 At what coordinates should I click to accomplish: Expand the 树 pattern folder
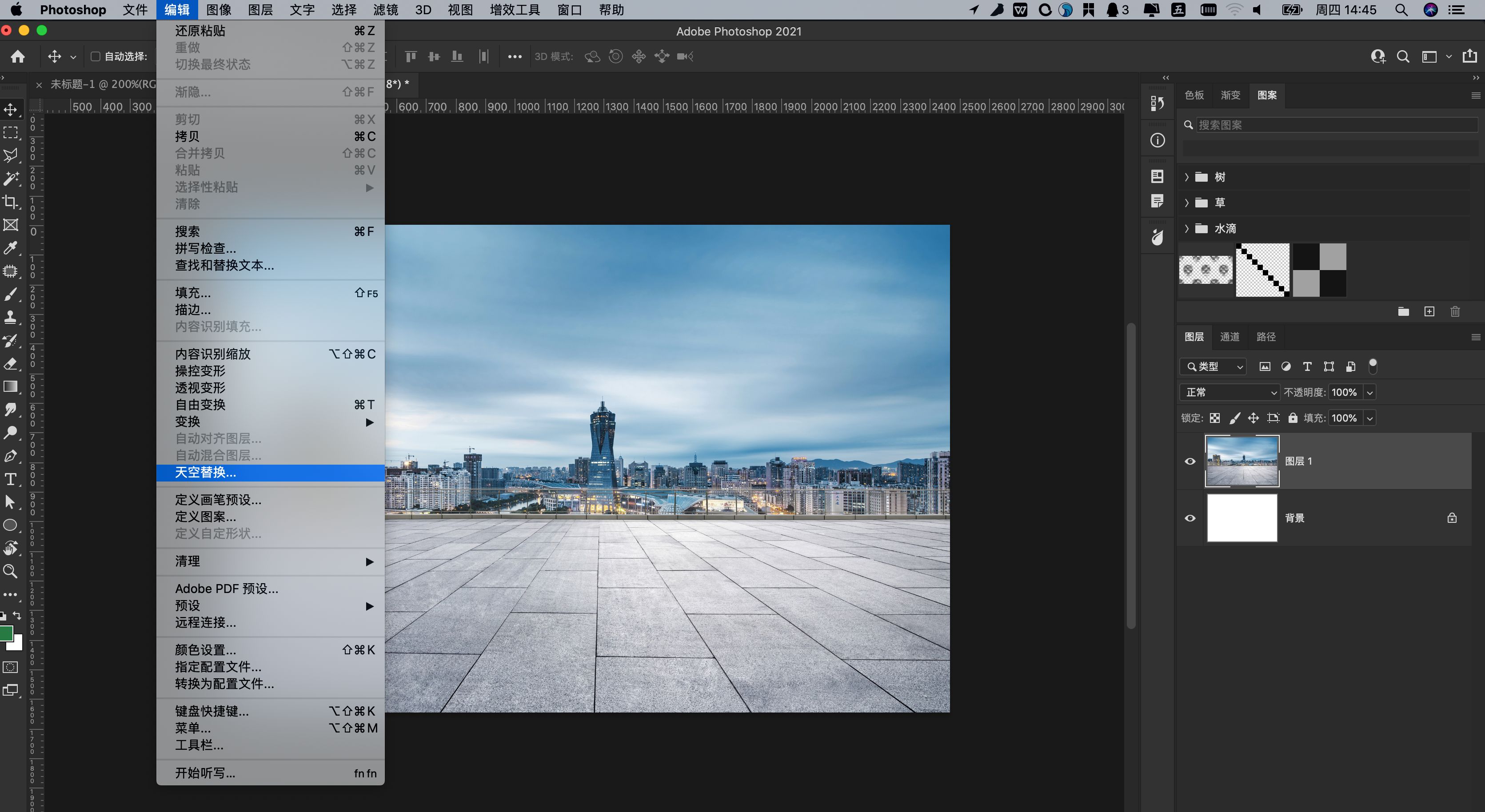pos(1187,177)
